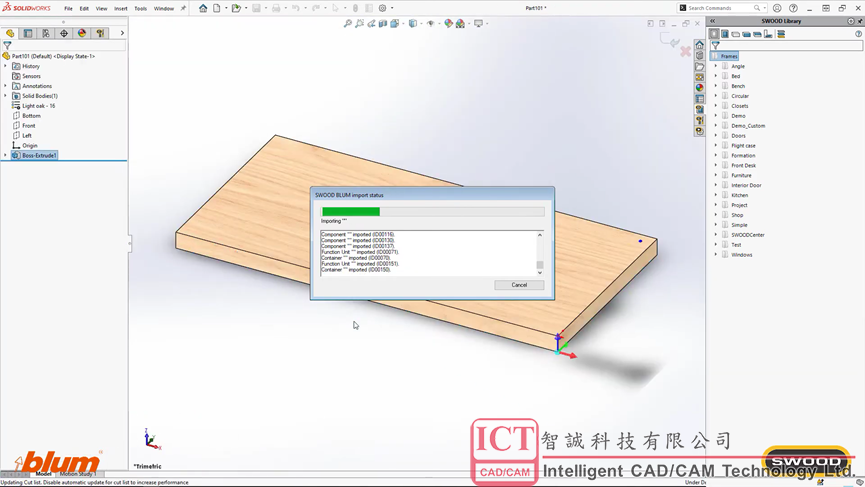Open File Explorer task pane tab

(700, 67)
